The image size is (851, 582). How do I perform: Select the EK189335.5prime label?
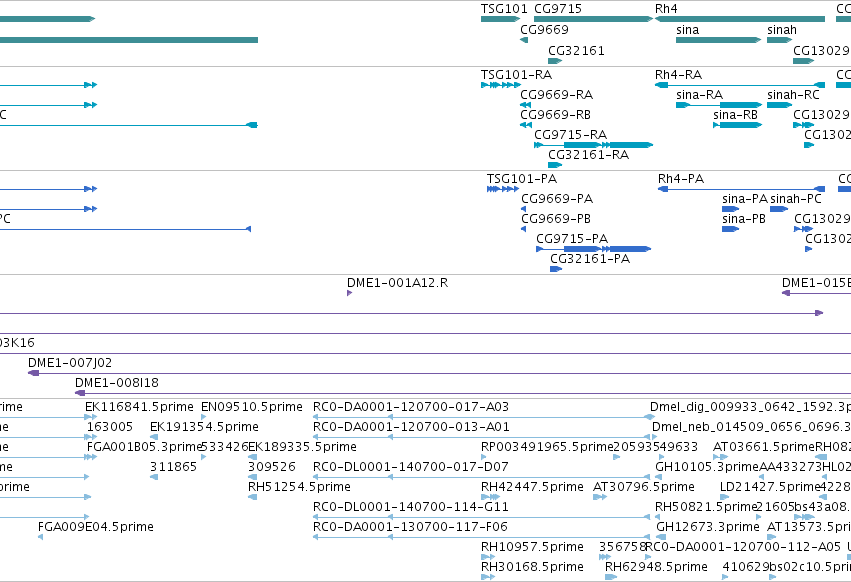pos(302,447)
